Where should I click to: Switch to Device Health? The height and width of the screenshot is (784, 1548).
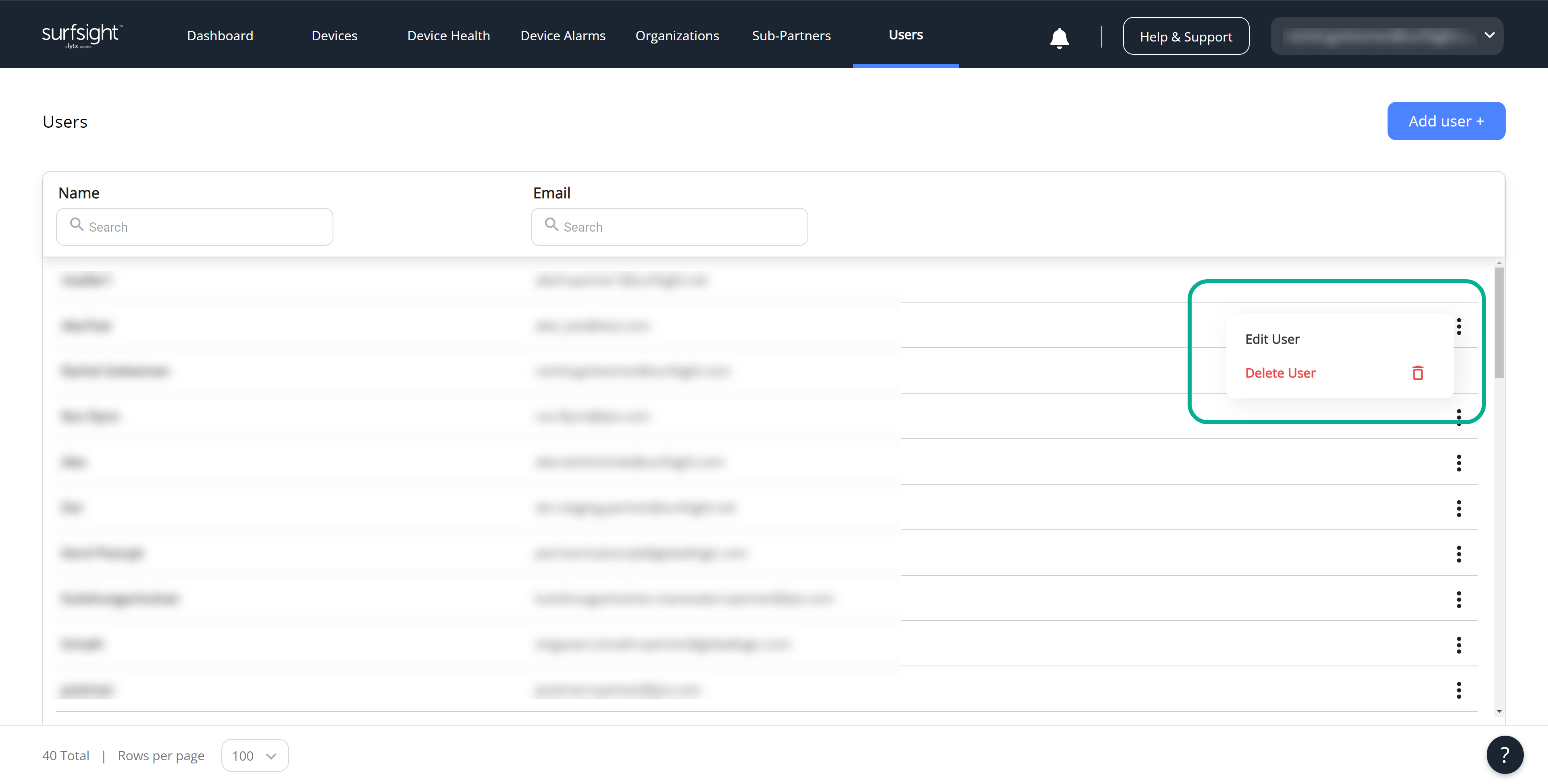pos(448,35)
